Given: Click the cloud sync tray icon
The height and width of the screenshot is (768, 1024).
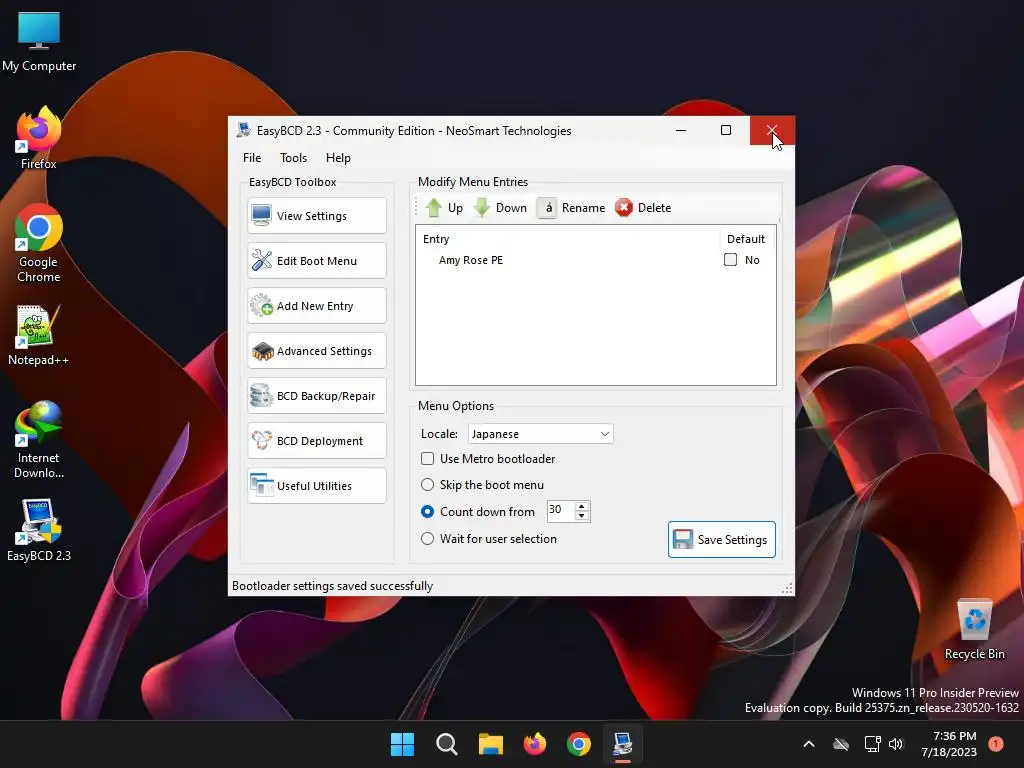Looking at the screenshot, I should (841, 744).
